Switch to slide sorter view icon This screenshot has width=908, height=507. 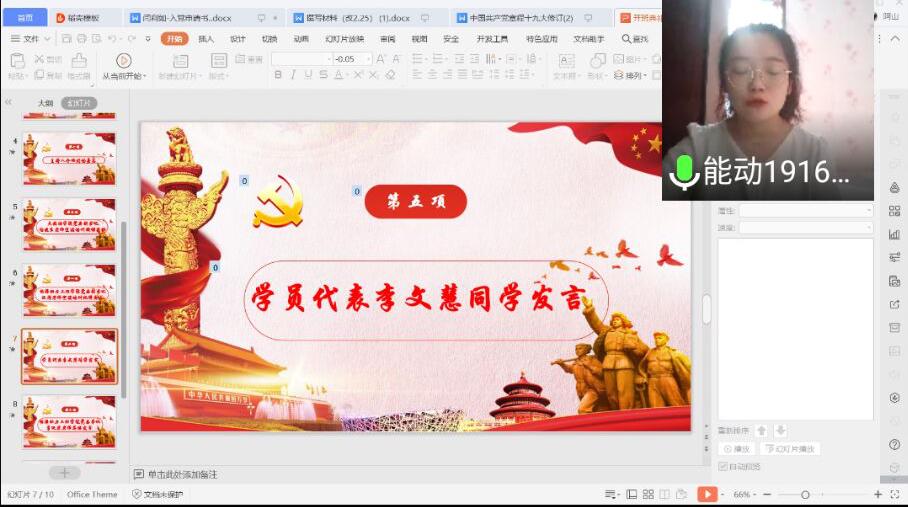click(x=649, y=494)
